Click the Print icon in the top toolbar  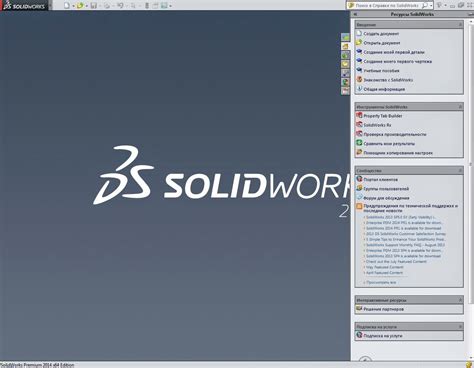click(107, 5)
